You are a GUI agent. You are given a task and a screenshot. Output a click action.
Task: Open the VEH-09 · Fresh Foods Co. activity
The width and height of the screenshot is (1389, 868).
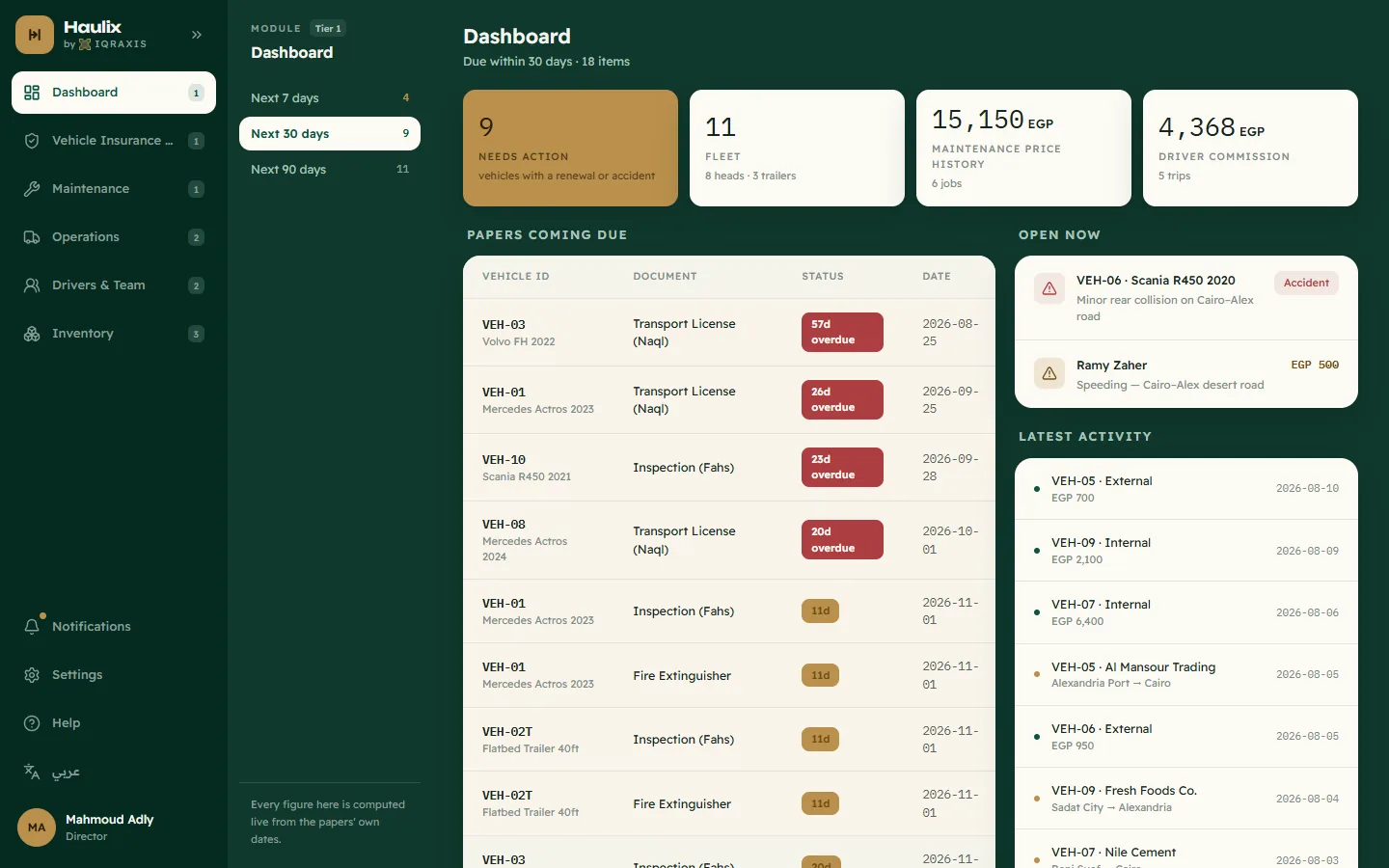1186,799
